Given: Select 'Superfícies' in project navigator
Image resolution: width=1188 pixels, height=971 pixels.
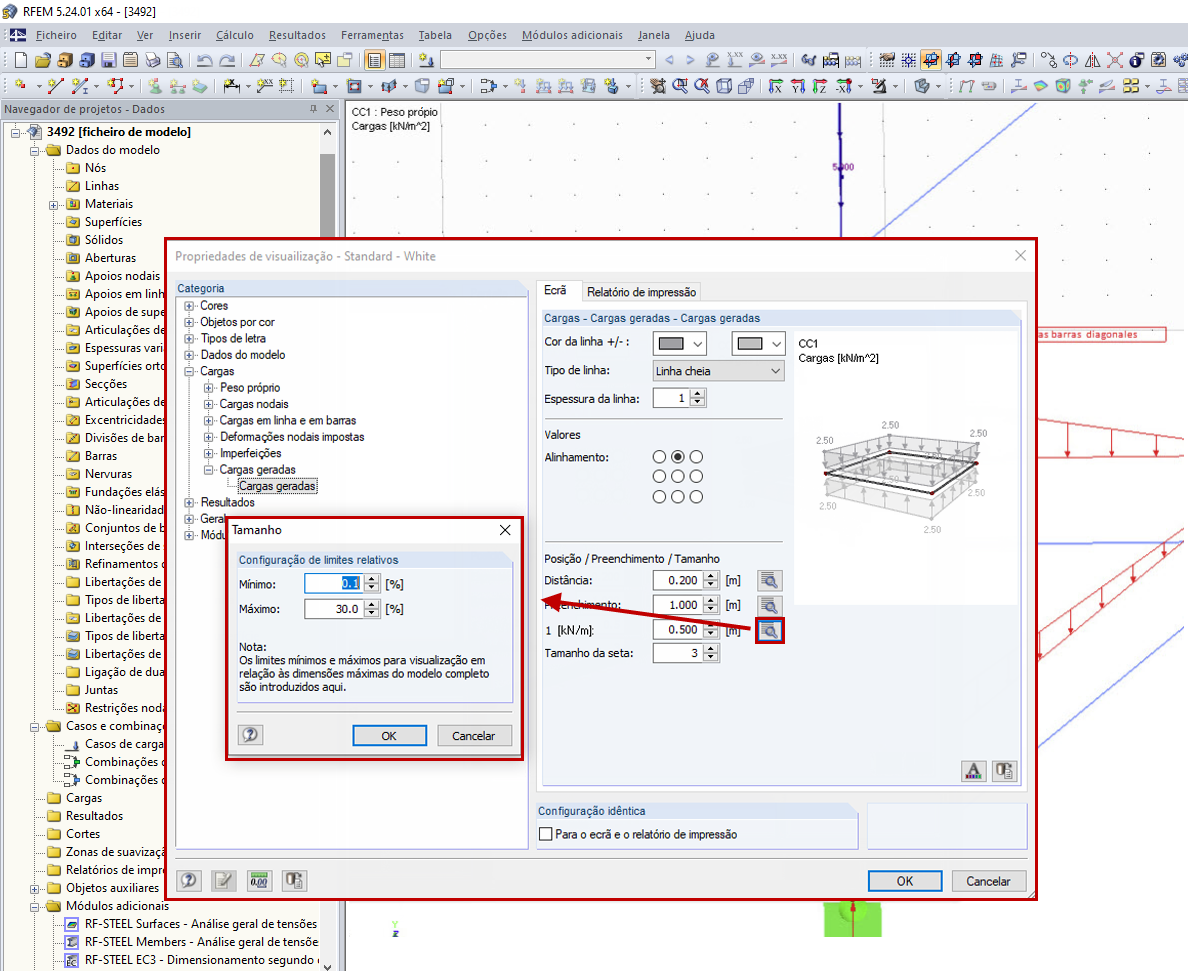Looking at the screenshot, I should pyautogui.click(x=113, y=222).
